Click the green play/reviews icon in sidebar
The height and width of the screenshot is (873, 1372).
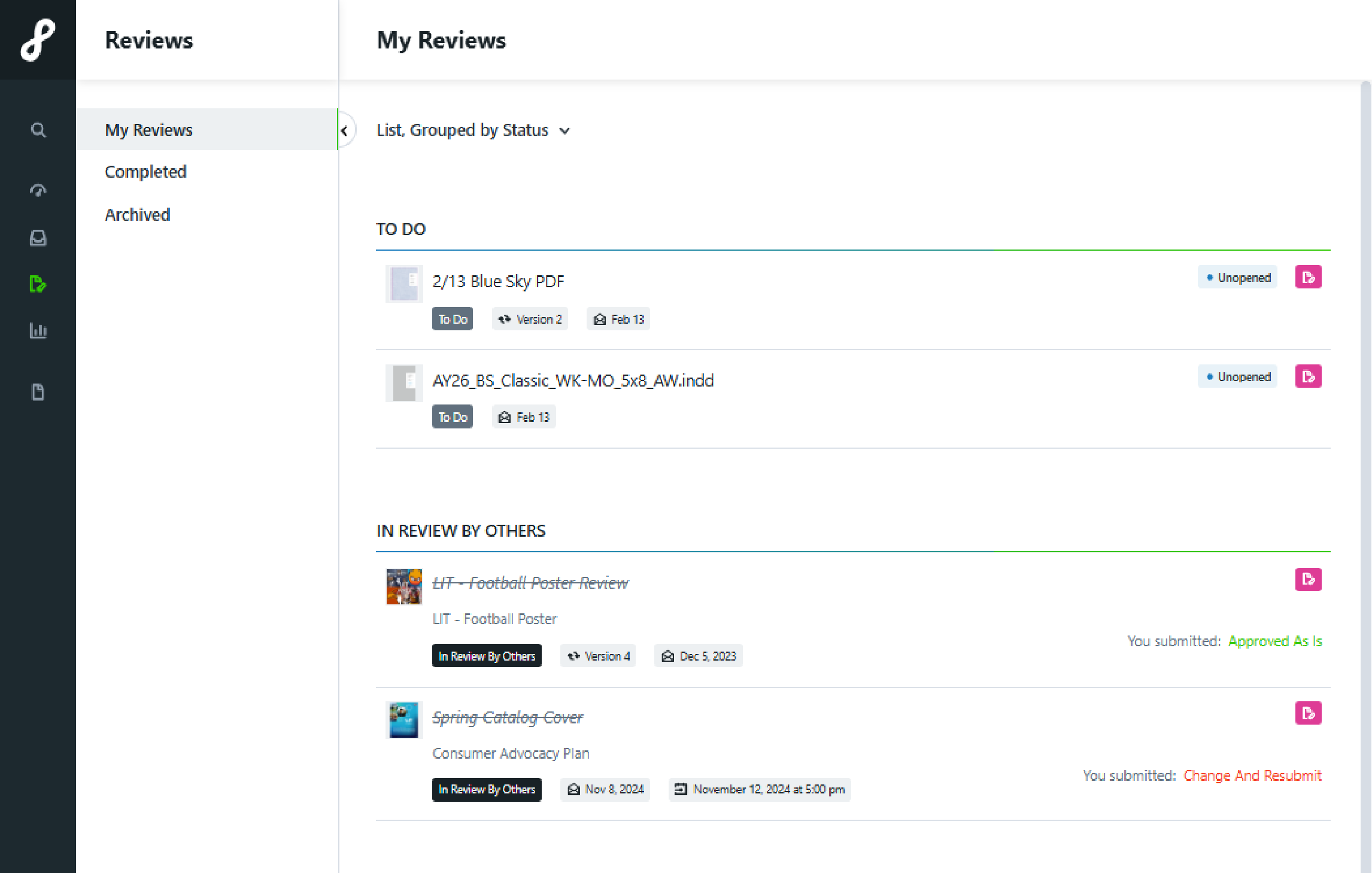coord(37,284)
